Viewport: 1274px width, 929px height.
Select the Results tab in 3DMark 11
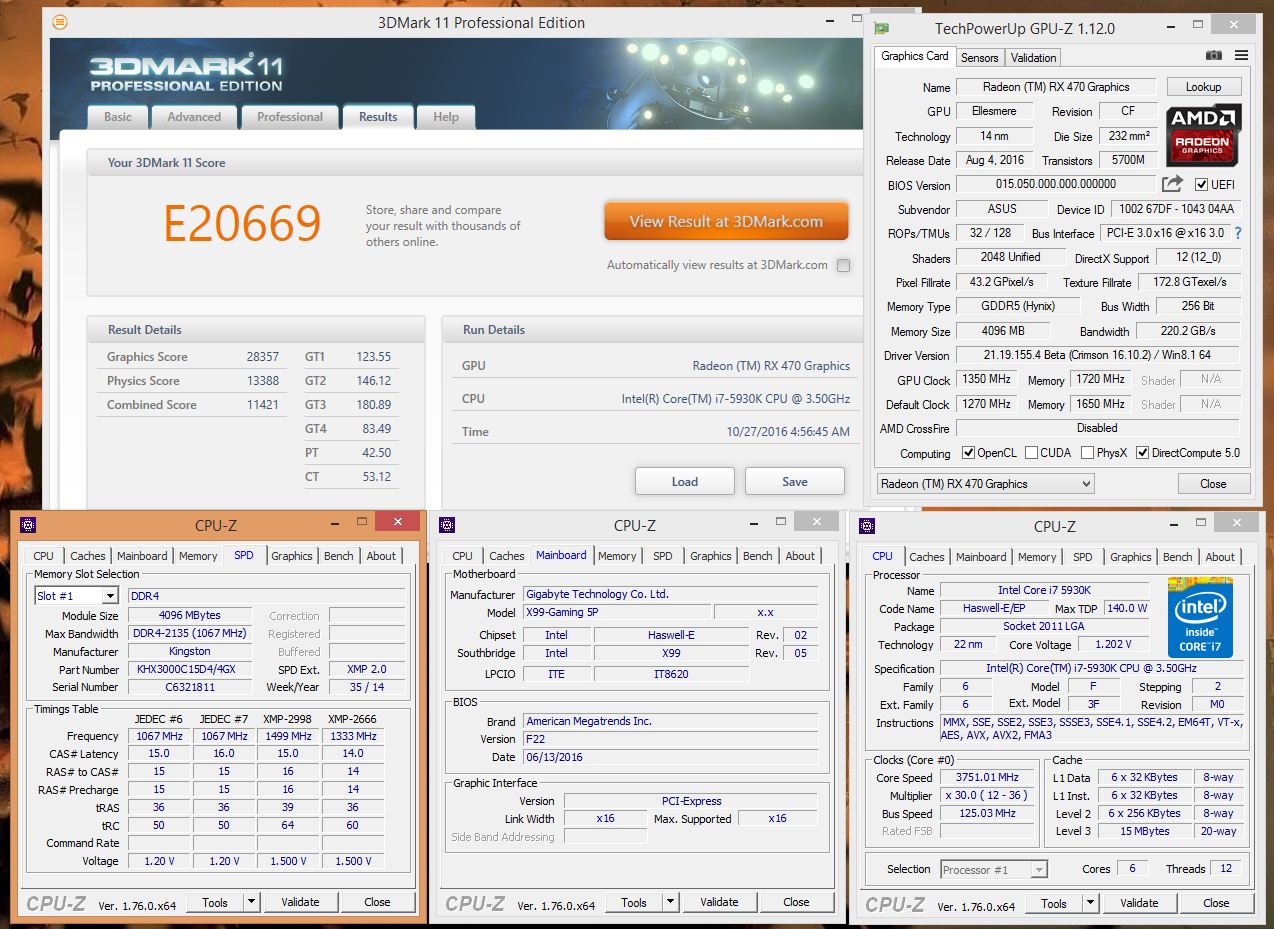(378, 117)
